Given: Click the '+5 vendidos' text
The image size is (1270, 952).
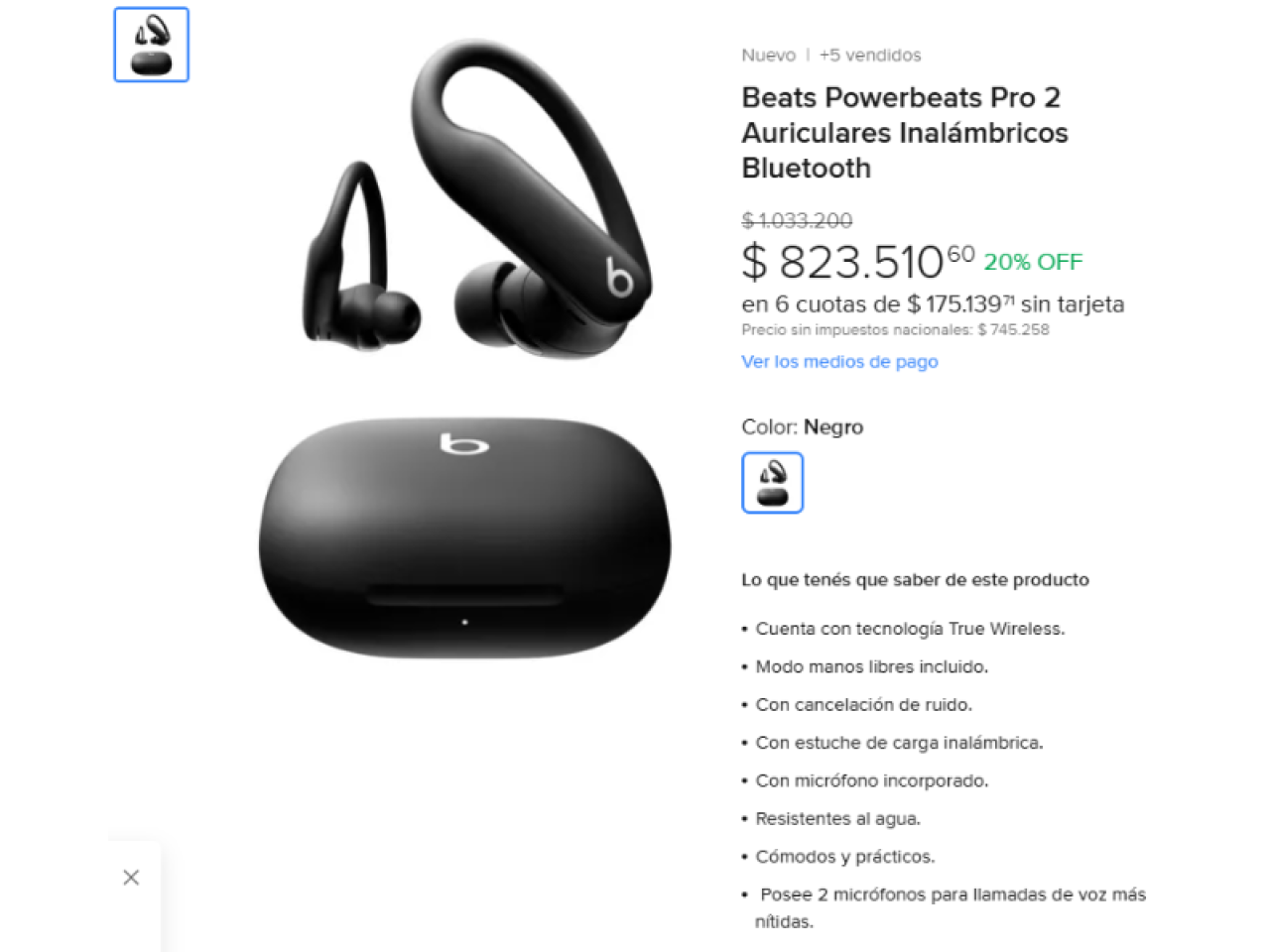Looking at the screenshot, I should (870, 56).
